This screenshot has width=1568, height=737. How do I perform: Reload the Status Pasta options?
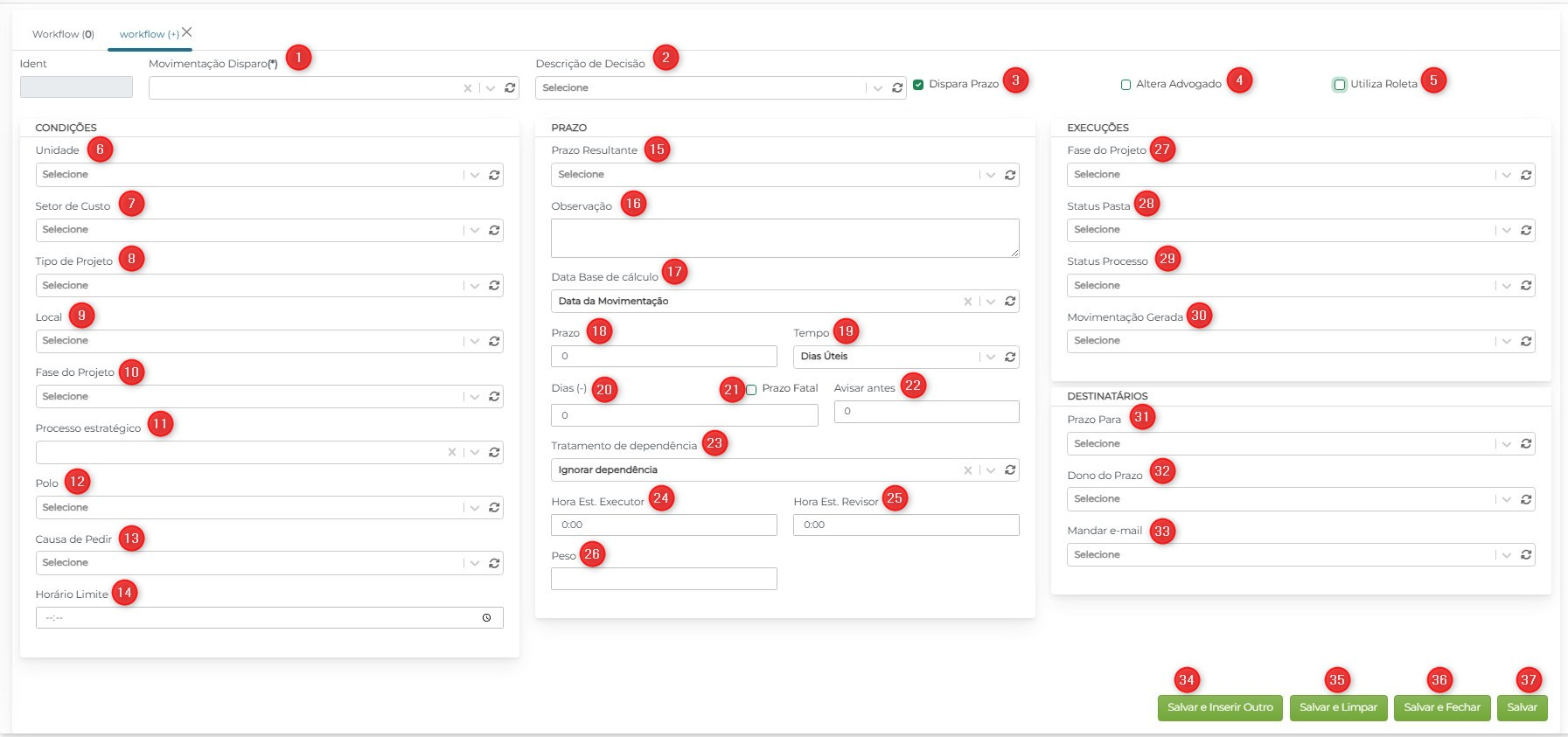[1526, 230]
